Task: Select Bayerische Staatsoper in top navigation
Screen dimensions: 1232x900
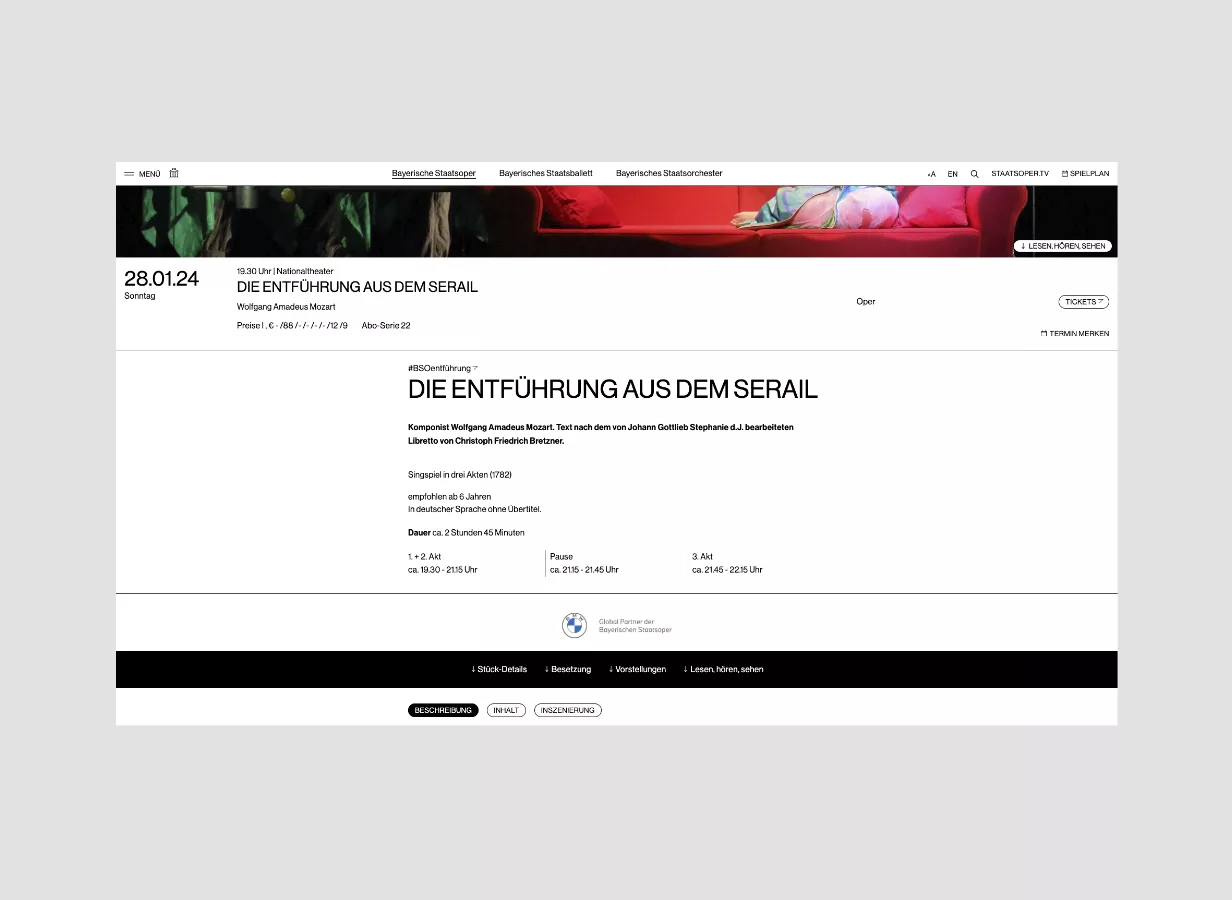Action: (434, 173)
